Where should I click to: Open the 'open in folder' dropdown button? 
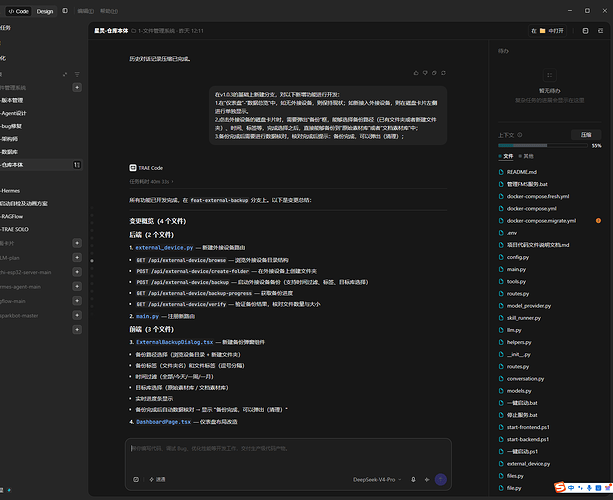point(547,30)
